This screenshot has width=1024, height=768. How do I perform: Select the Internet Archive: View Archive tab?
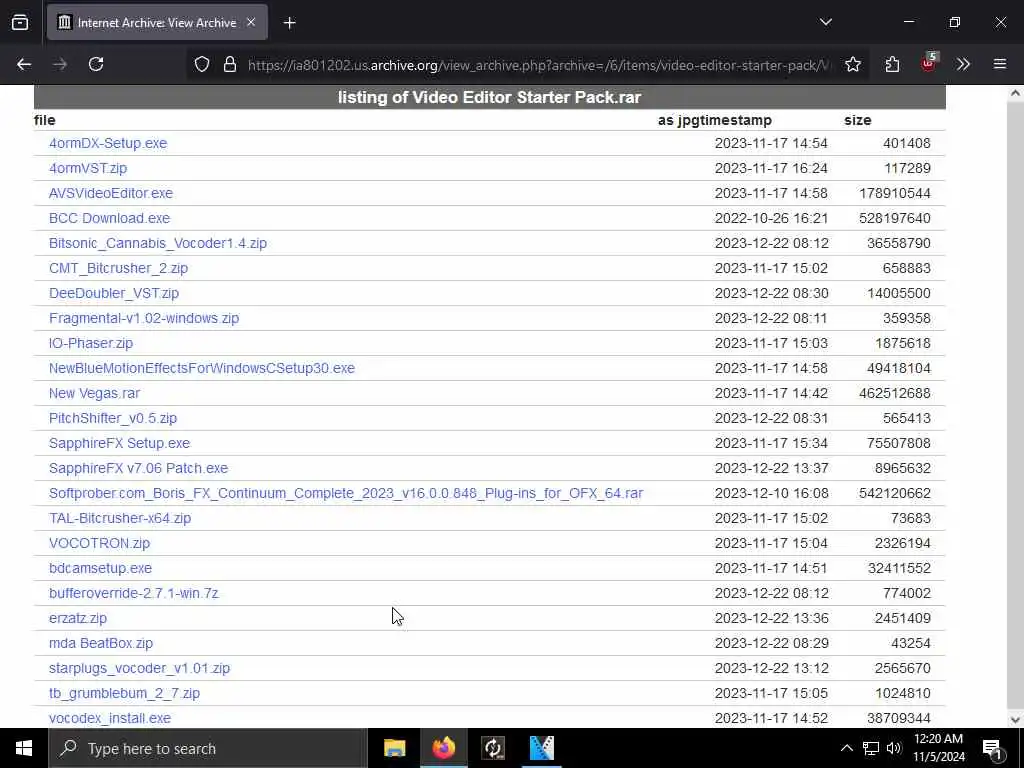pos(157,22)
